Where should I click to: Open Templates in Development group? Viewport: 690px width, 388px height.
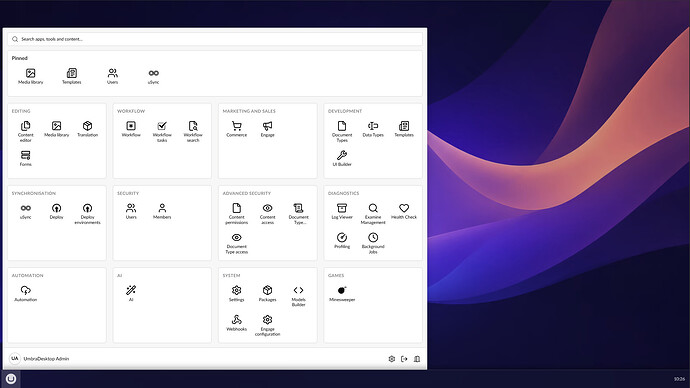coord(404,129)
